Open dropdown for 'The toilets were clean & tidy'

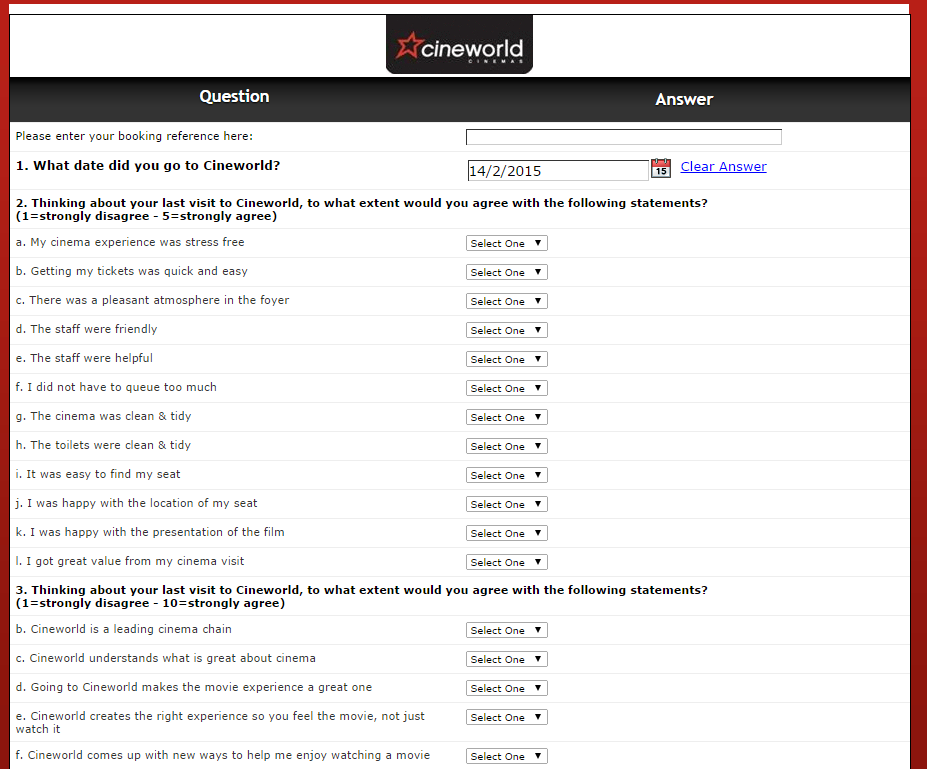tap(507, 446)
